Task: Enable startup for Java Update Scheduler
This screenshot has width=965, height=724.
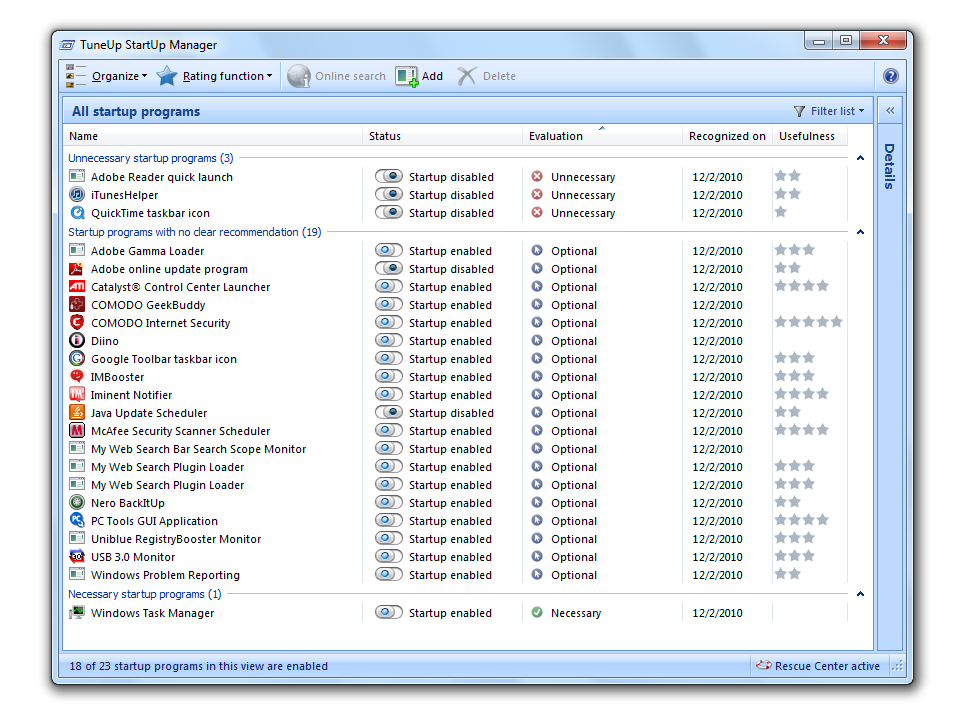Action: [389, 412]
